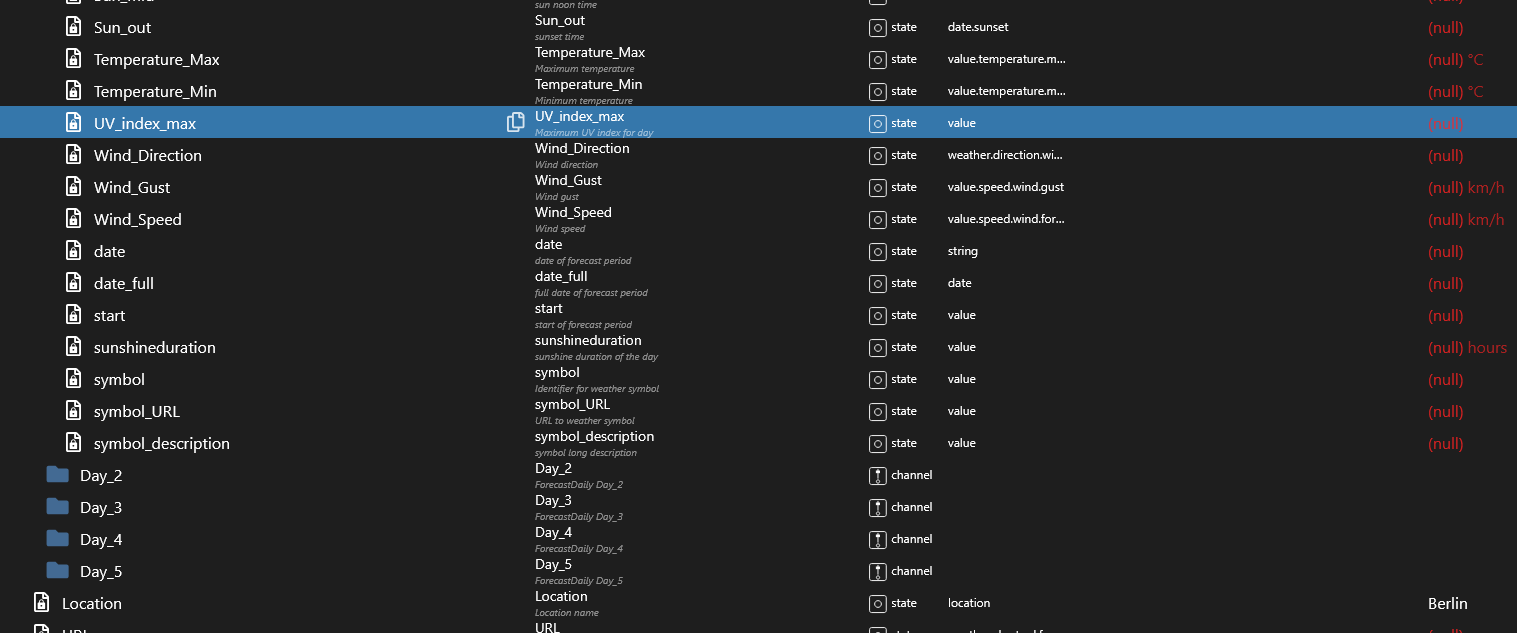Open the Day_2 tree node

pyautogui.click(x=101, y=475)
